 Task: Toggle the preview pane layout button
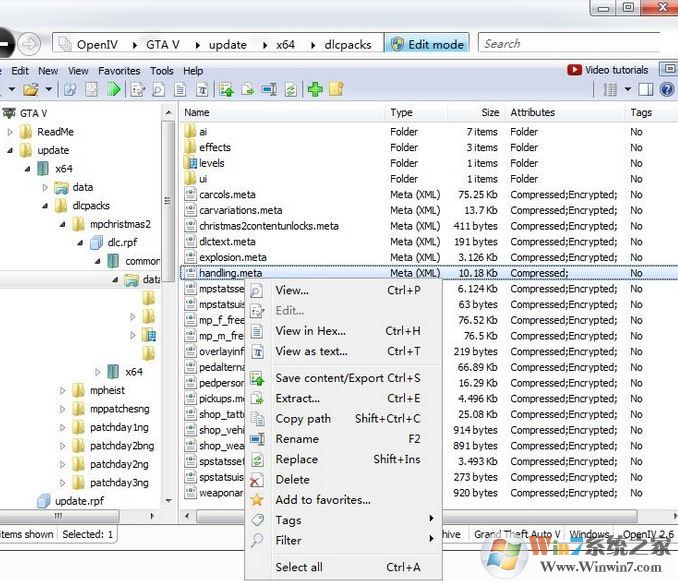point(645,90)
